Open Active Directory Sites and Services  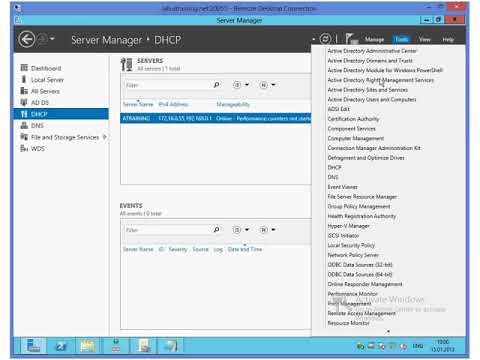click(367, 90)
